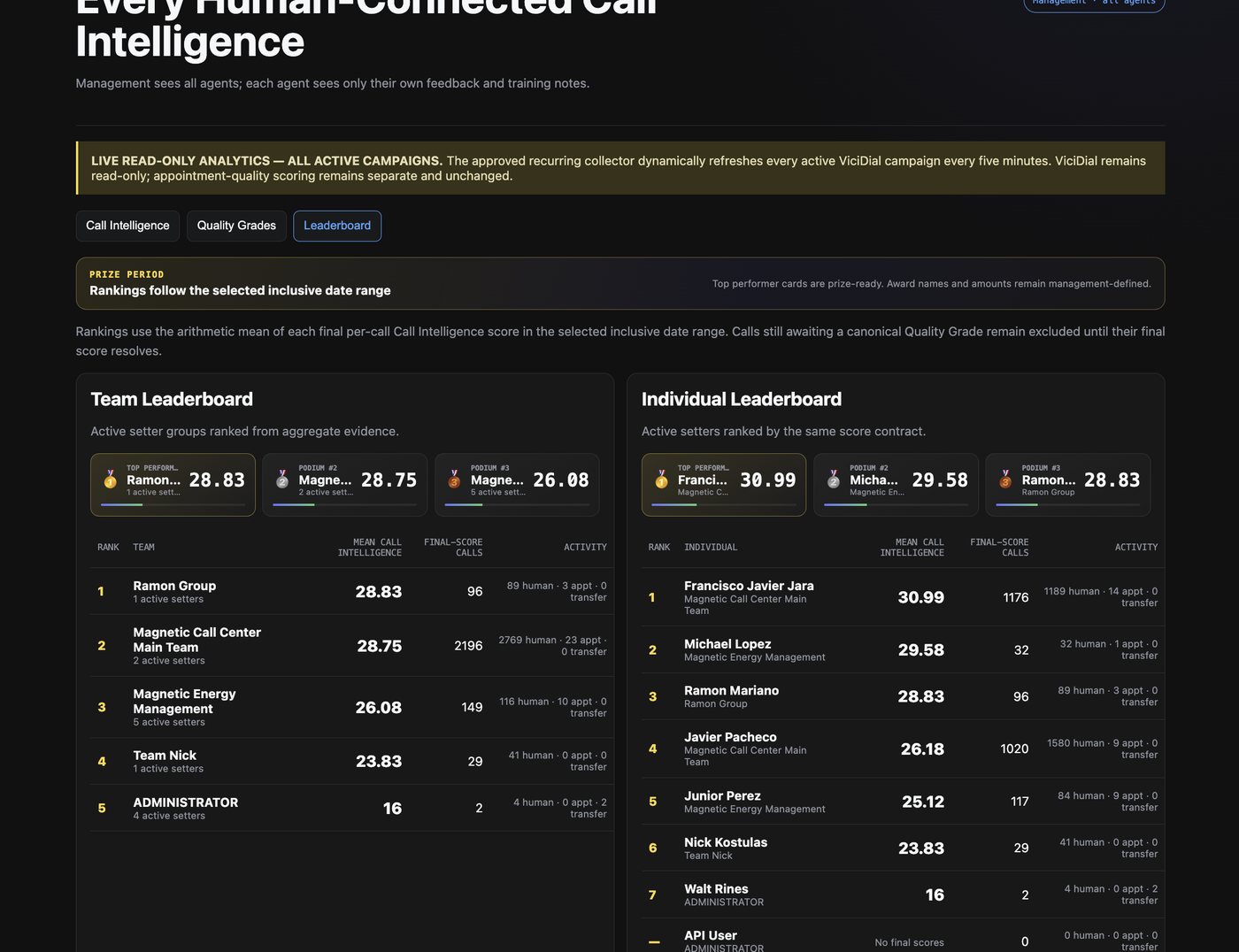The width and height of the screenshot is (1239, 952).
Task: Click '1189 human · 14 appt · 0 transfer' activity text
Action: click(1101, 597)
